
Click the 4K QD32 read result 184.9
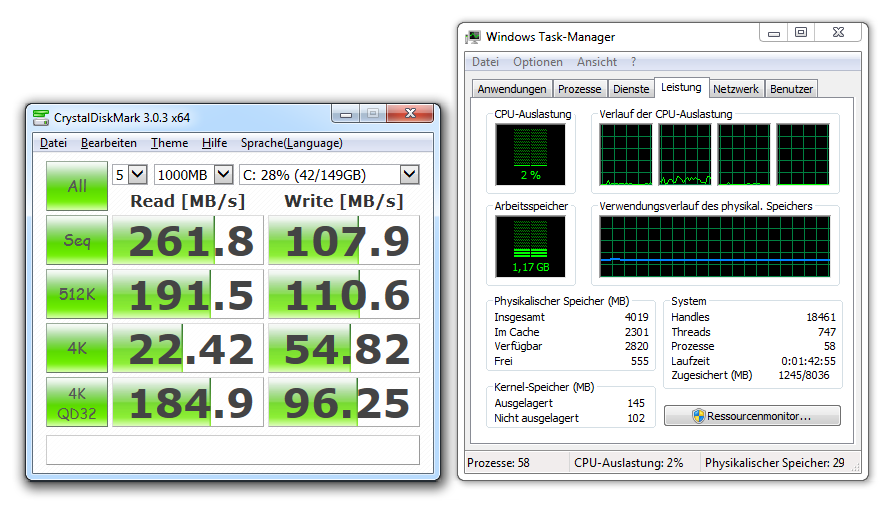[188, 402]
